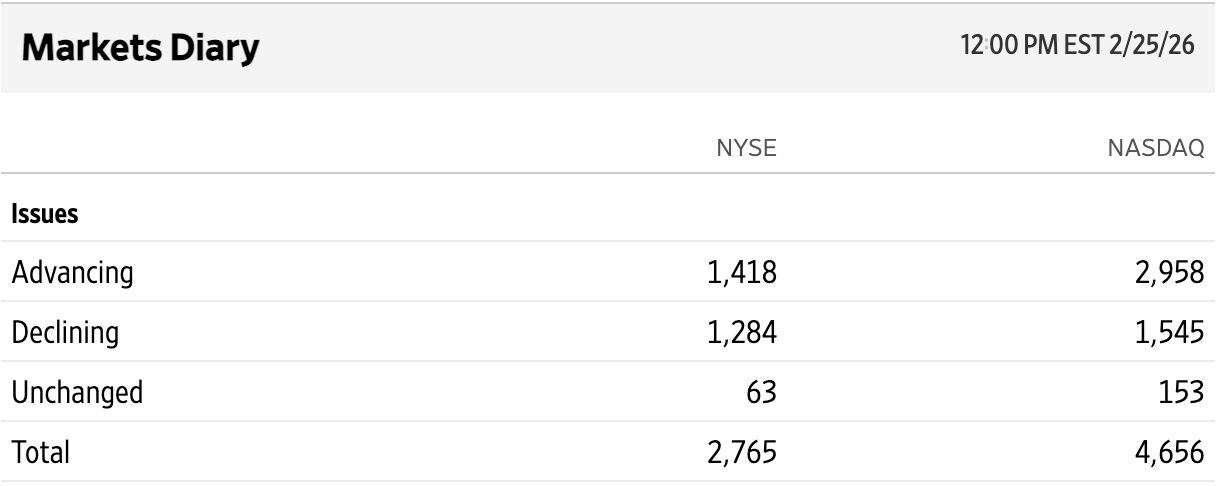
Task: Click NASDAQ unchanged value 153
Action: click(x=1180, y=392)
